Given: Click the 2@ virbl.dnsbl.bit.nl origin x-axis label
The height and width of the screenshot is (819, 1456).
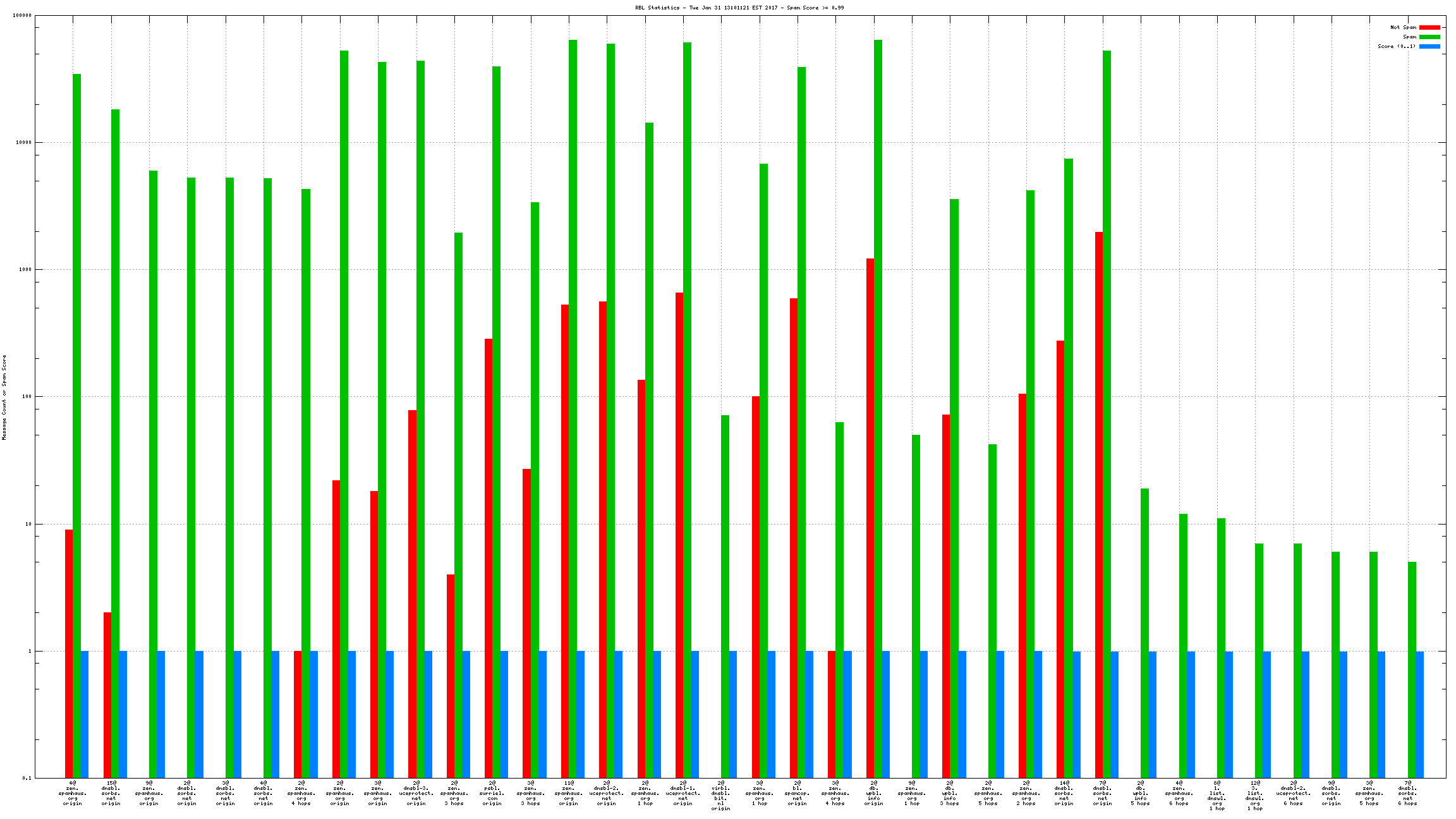Looking at the screenshot, I should click(x=721, y=796).
